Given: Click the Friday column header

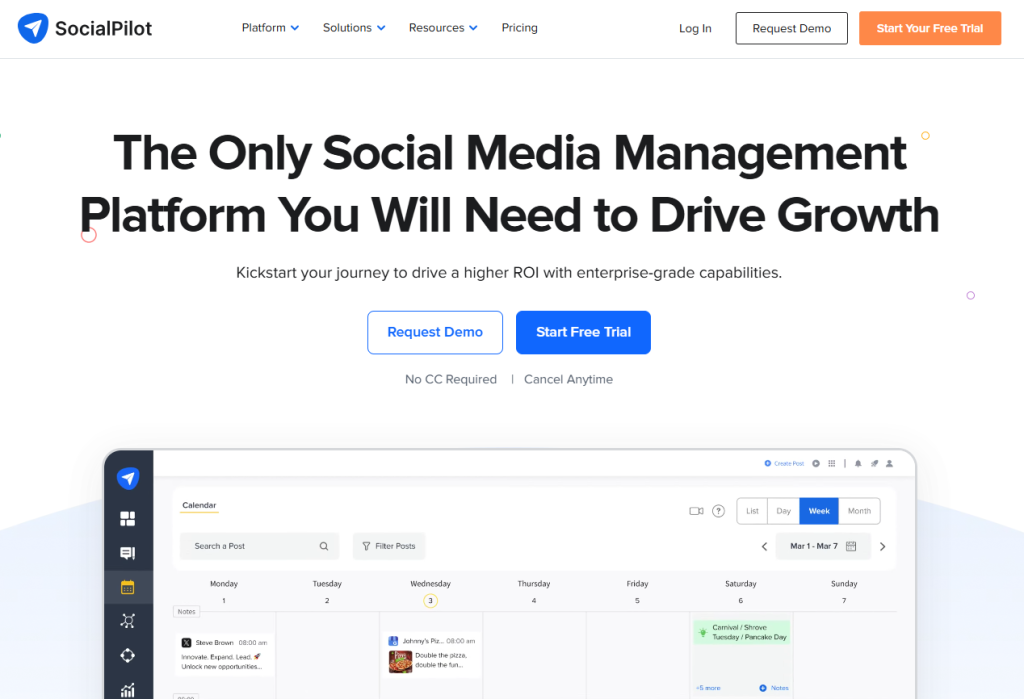Looking at the screenshot, I should (x=637, y=583).
